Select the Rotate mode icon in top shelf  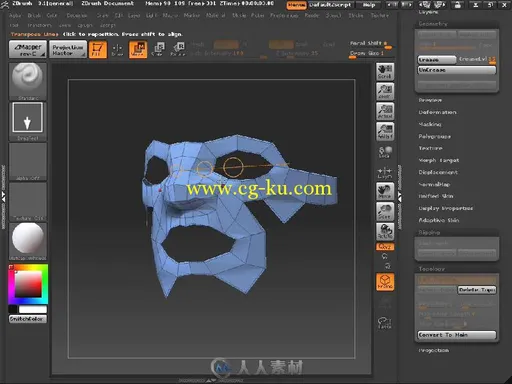point(178,49)
